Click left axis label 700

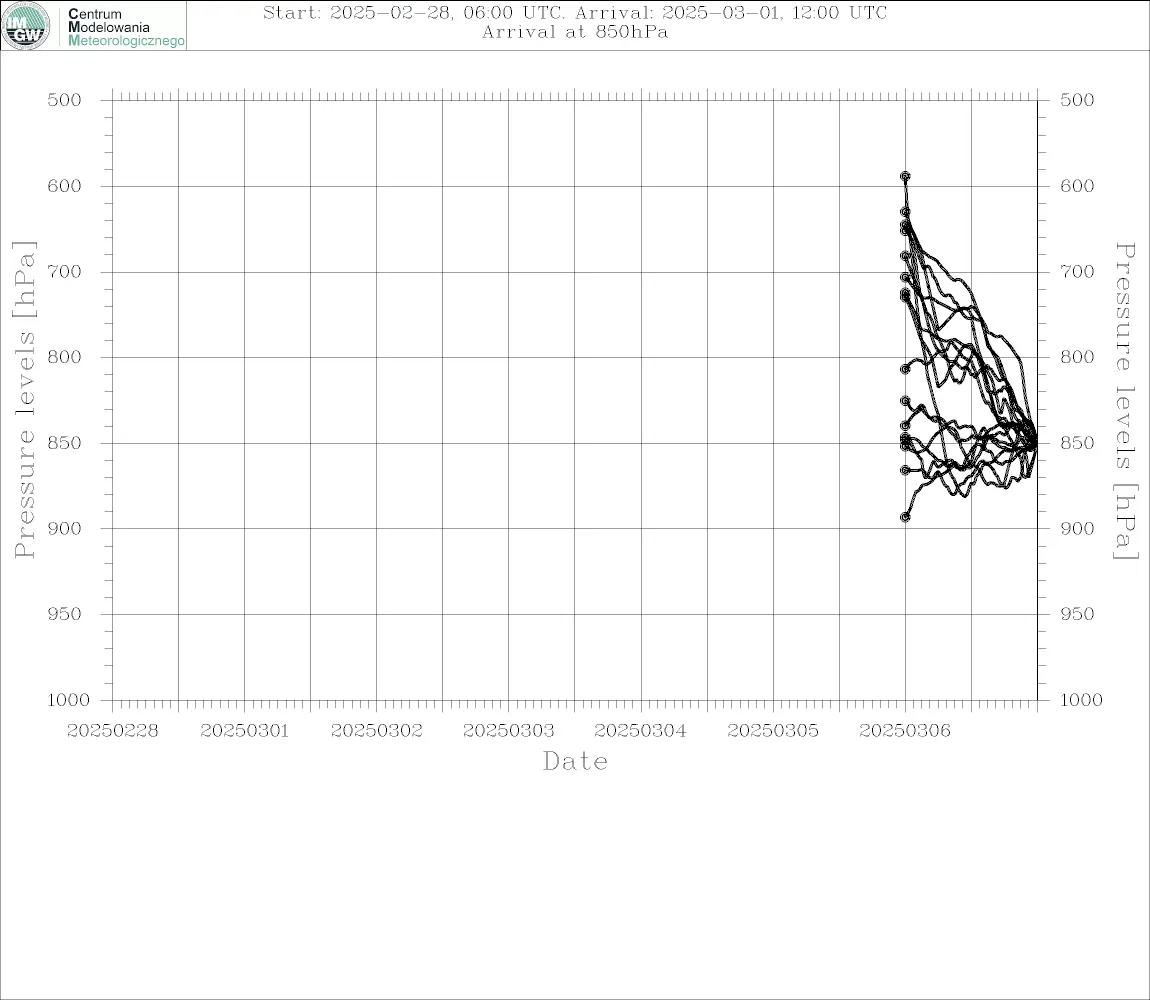pos(65,271)
